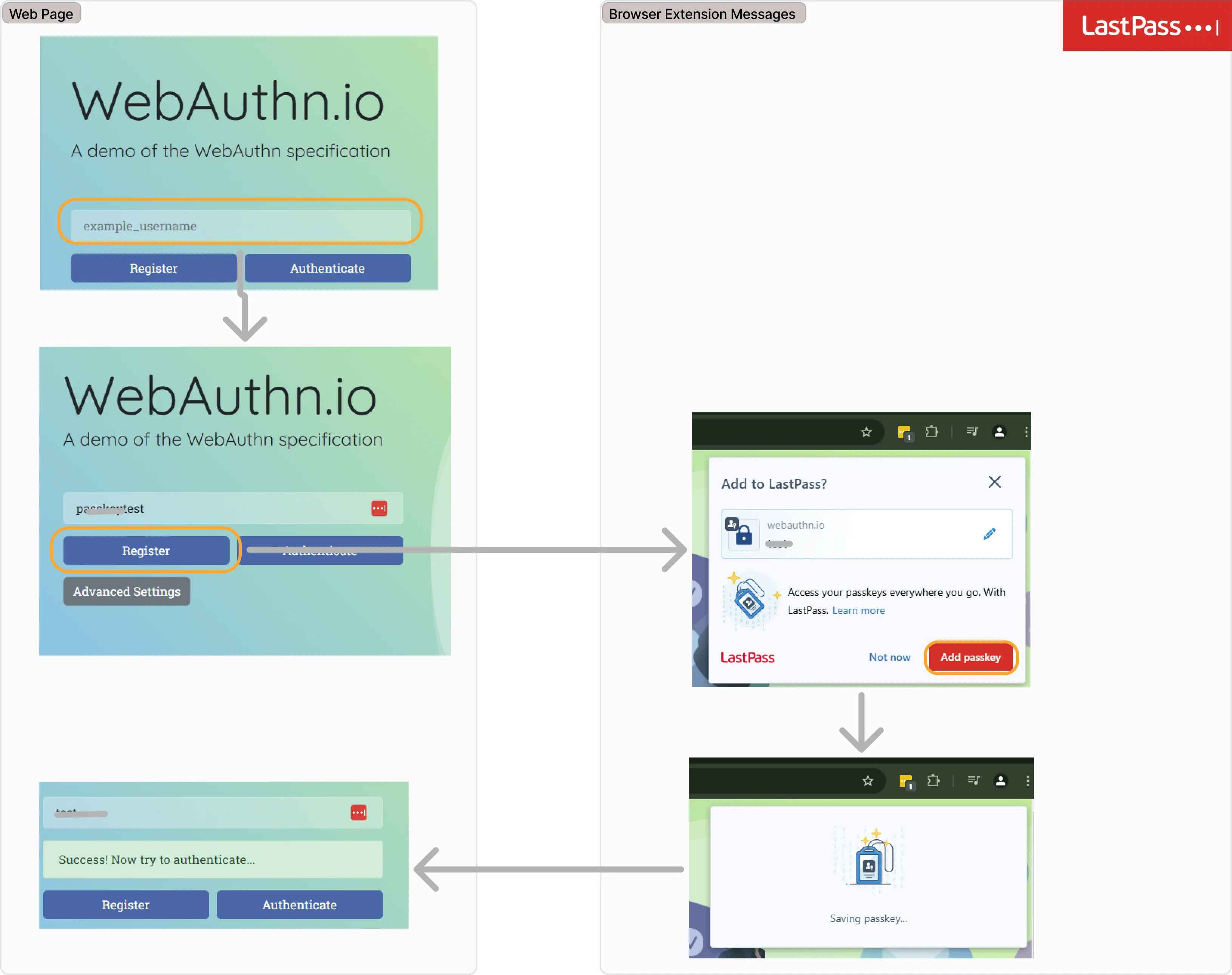Dismiss the Add to LastPass dialog with X
Image resolution: width=1232 pixels, height=975 pixels.
pos(994,482)
